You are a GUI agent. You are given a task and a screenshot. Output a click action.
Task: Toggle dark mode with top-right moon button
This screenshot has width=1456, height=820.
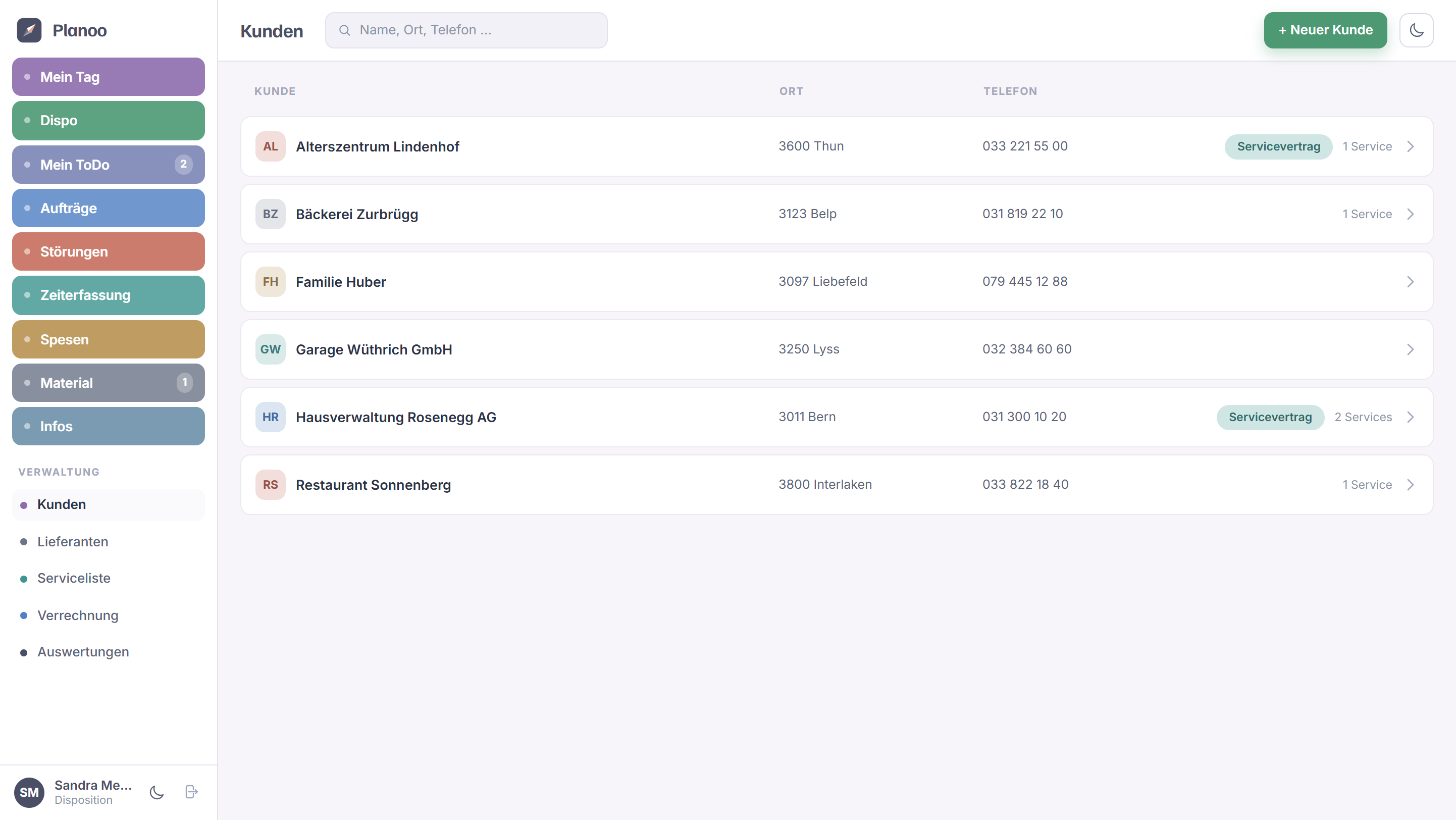click(1416, 30)
